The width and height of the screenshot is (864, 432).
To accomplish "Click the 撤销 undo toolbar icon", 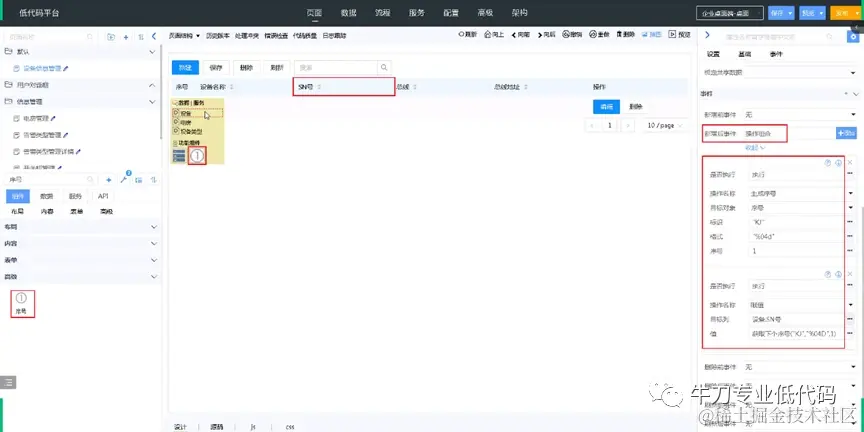I will 572,34.
